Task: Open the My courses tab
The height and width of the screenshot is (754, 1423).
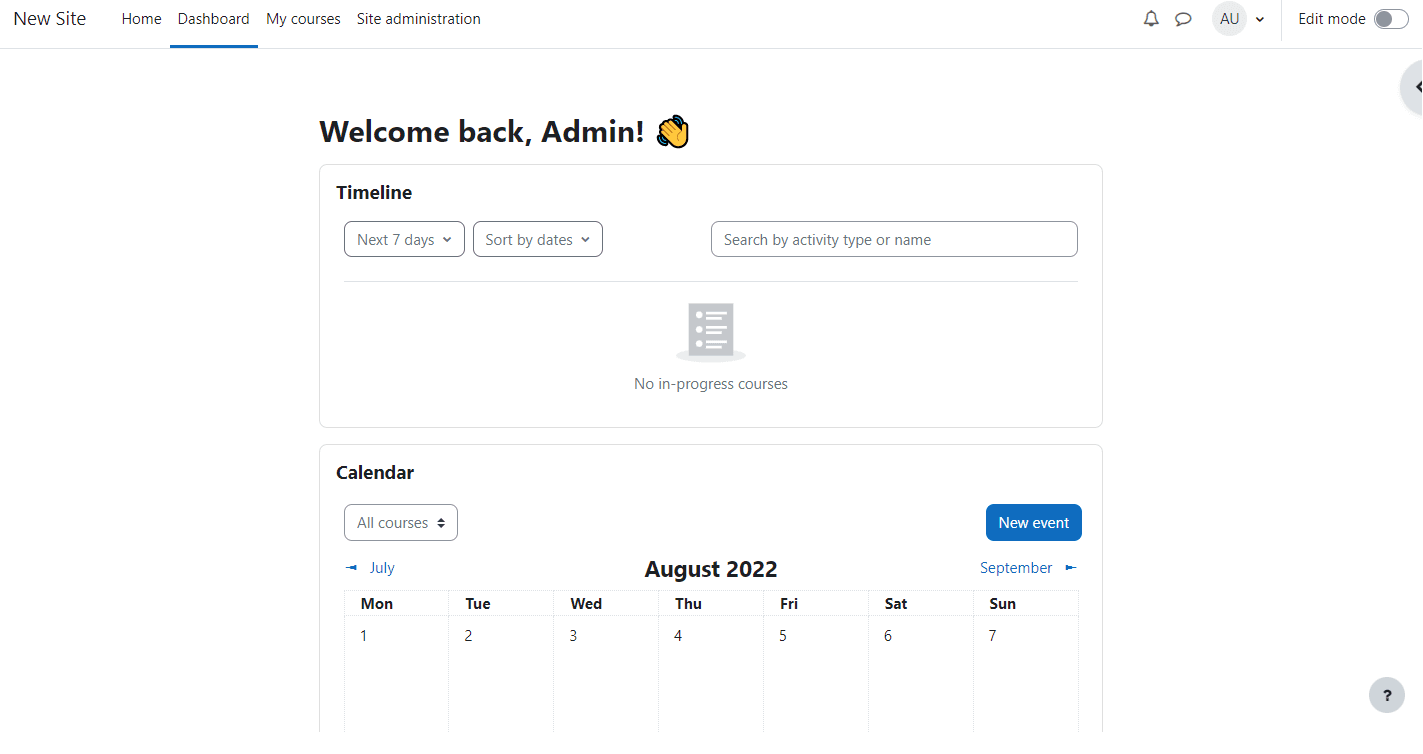Action: tap(303, 19)
